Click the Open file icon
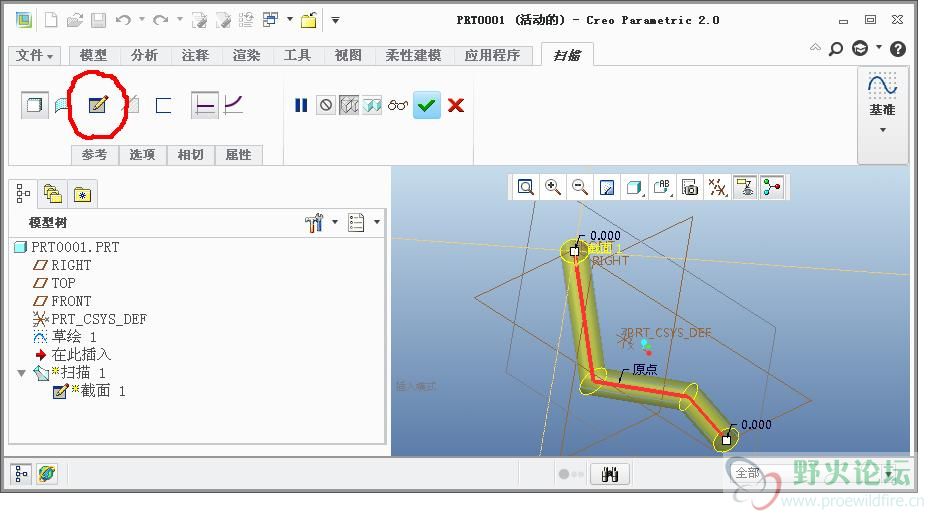 pyautogui.click(x=74, y=20)
